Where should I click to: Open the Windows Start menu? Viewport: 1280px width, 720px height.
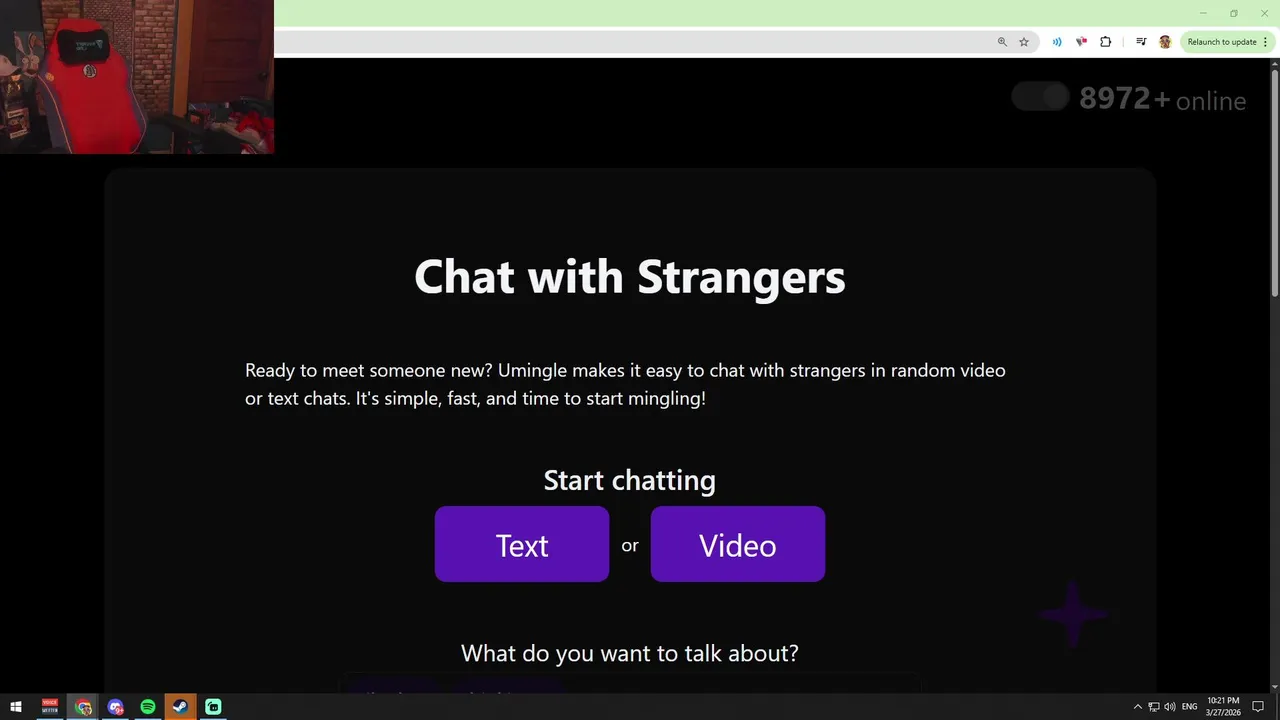(16, 707)
